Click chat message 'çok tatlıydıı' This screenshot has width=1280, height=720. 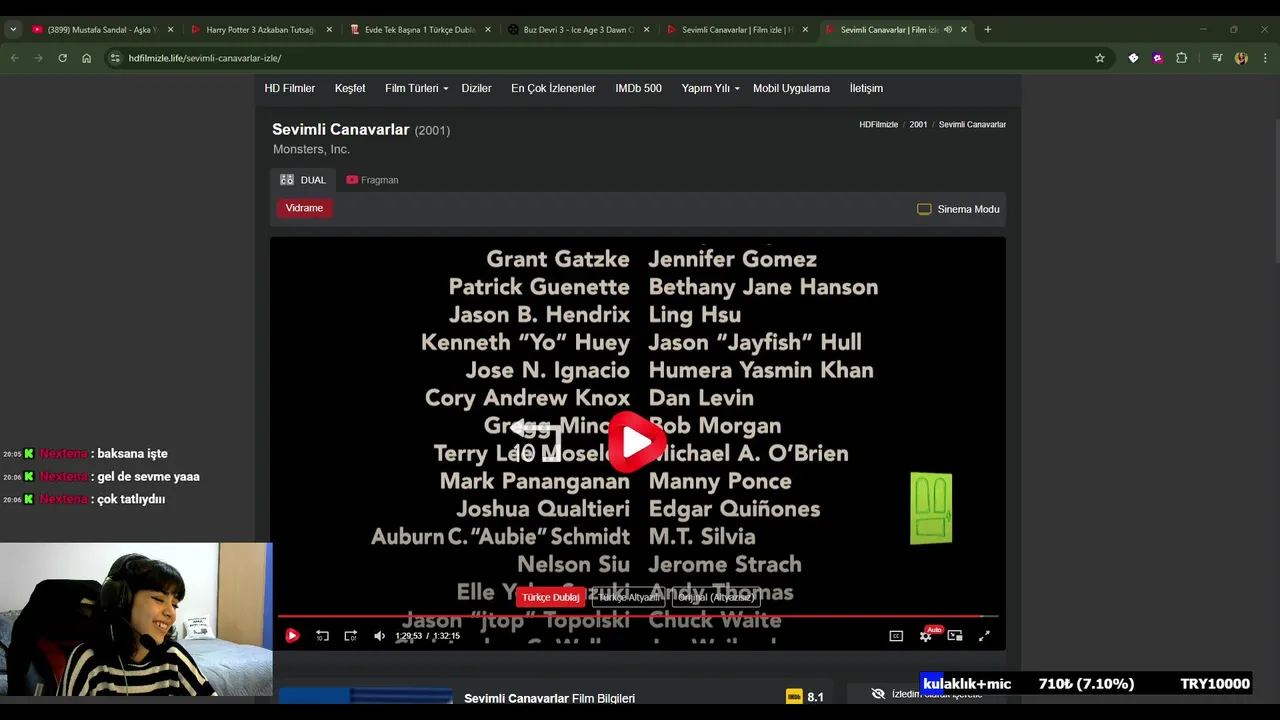(131, 499)
